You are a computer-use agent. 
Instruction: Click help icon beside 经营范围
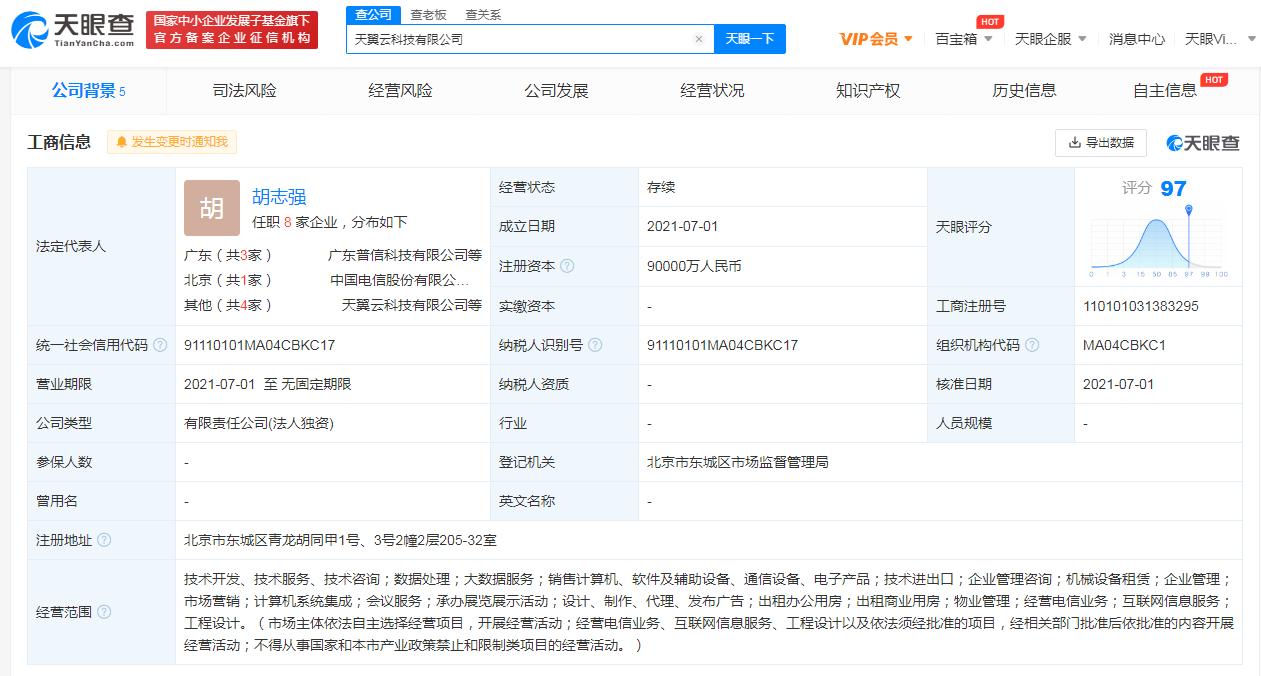click(104, 612)
